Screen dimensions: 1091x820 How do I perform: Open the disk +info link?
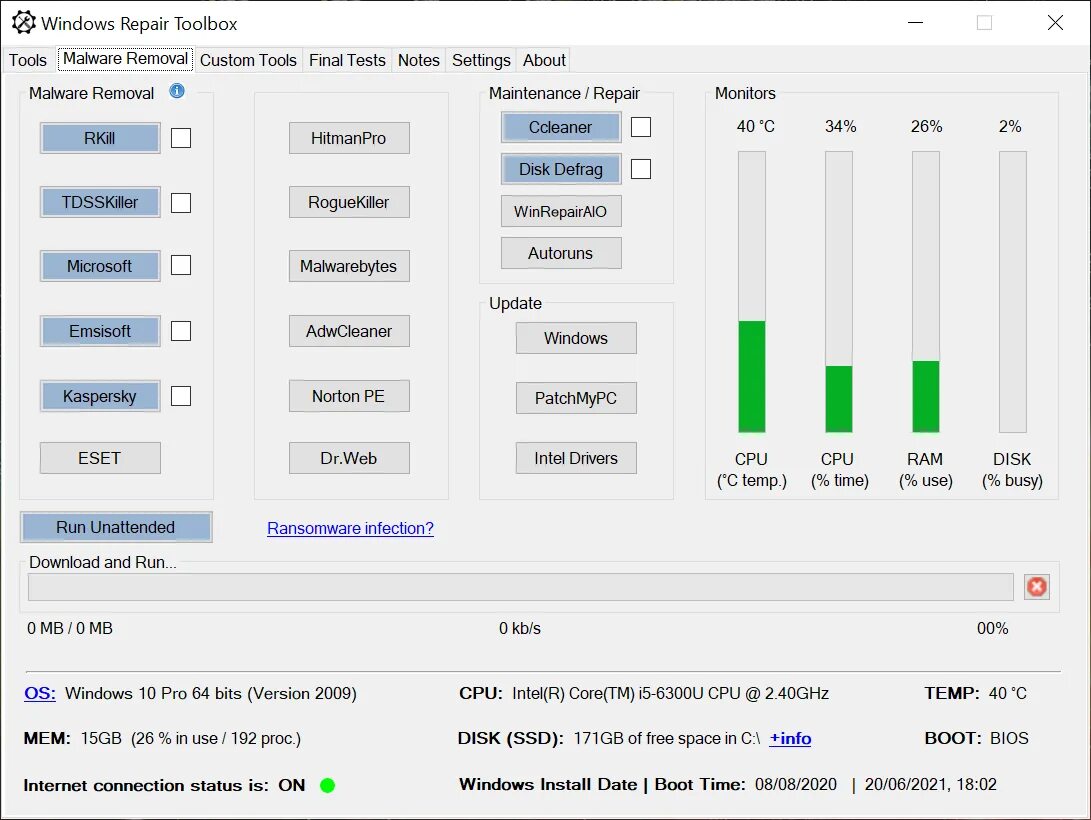[x=790, y=739]
